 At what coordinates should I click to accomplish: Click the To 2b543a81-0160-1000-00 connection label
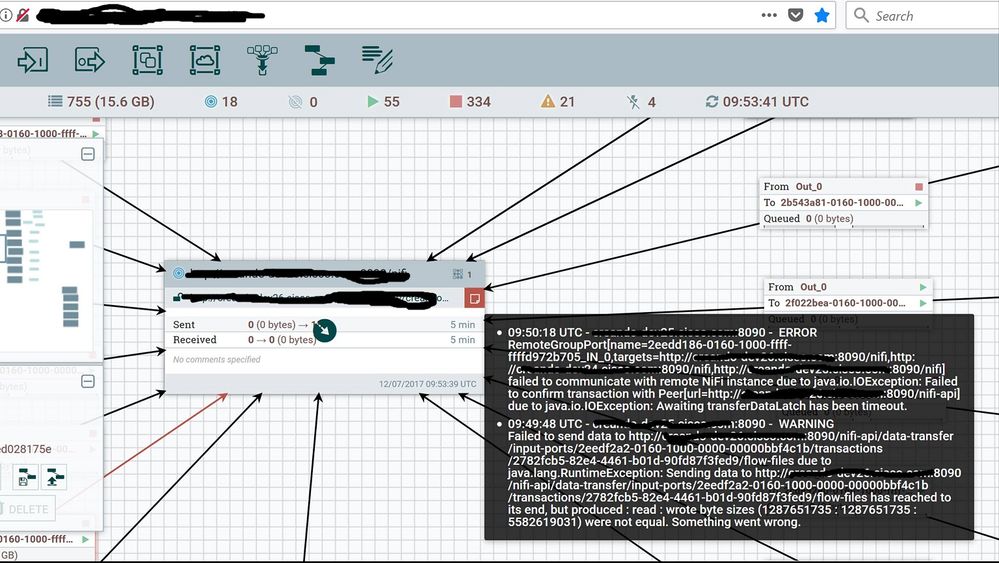tap(833, 203)
